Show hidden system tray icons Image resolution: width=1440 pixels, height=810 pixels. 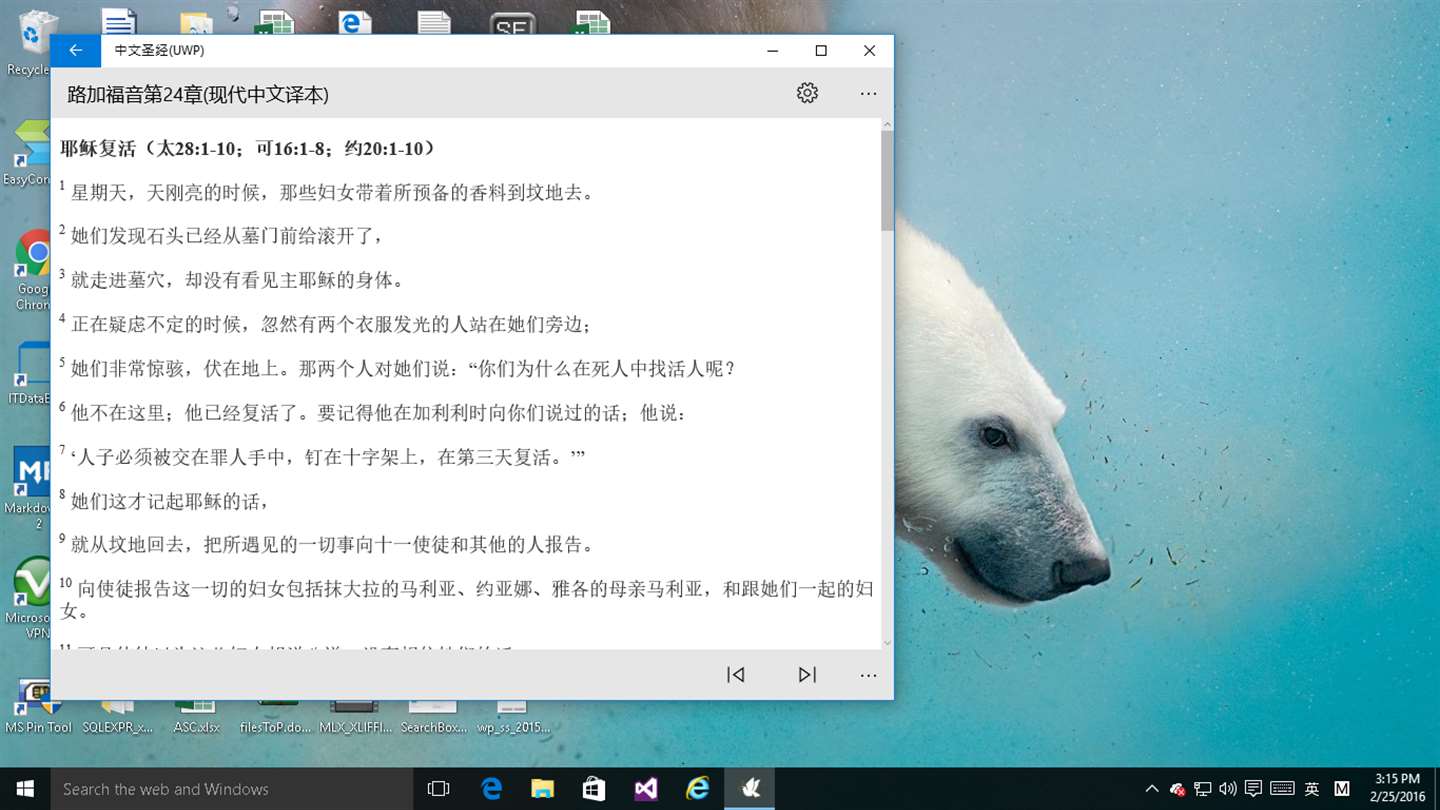[1152, 789]
